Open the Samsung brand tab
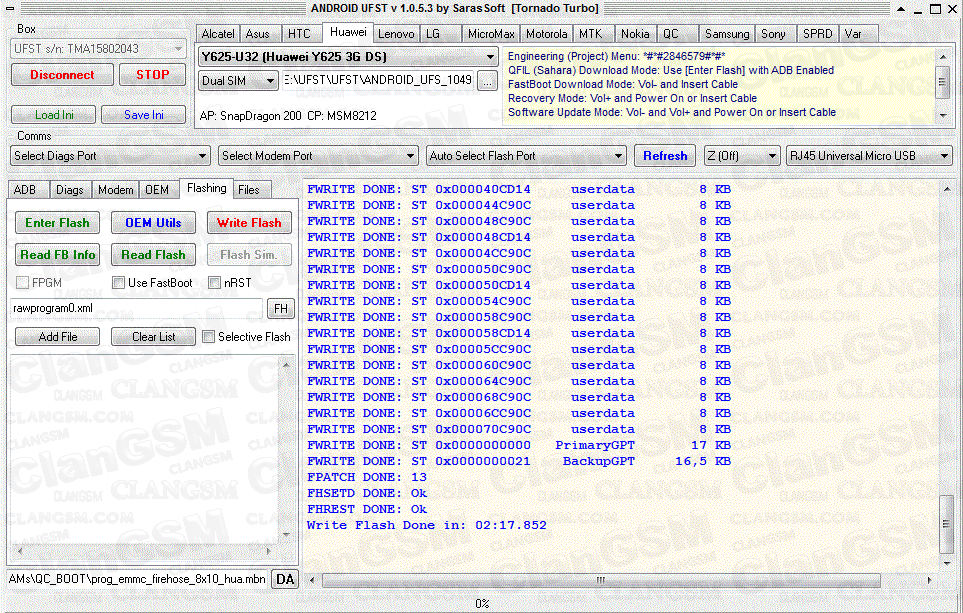Image resolution: width=963 pixels, height=613 pixels. coord(727,34)
